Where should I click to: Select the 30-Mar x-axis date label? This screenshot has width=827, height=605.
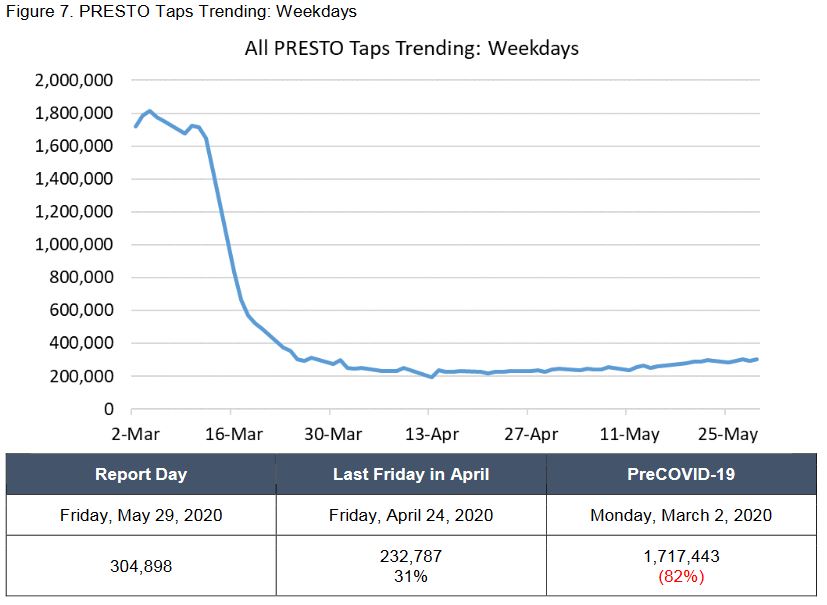pyautogui.click(x=330, y=434)
